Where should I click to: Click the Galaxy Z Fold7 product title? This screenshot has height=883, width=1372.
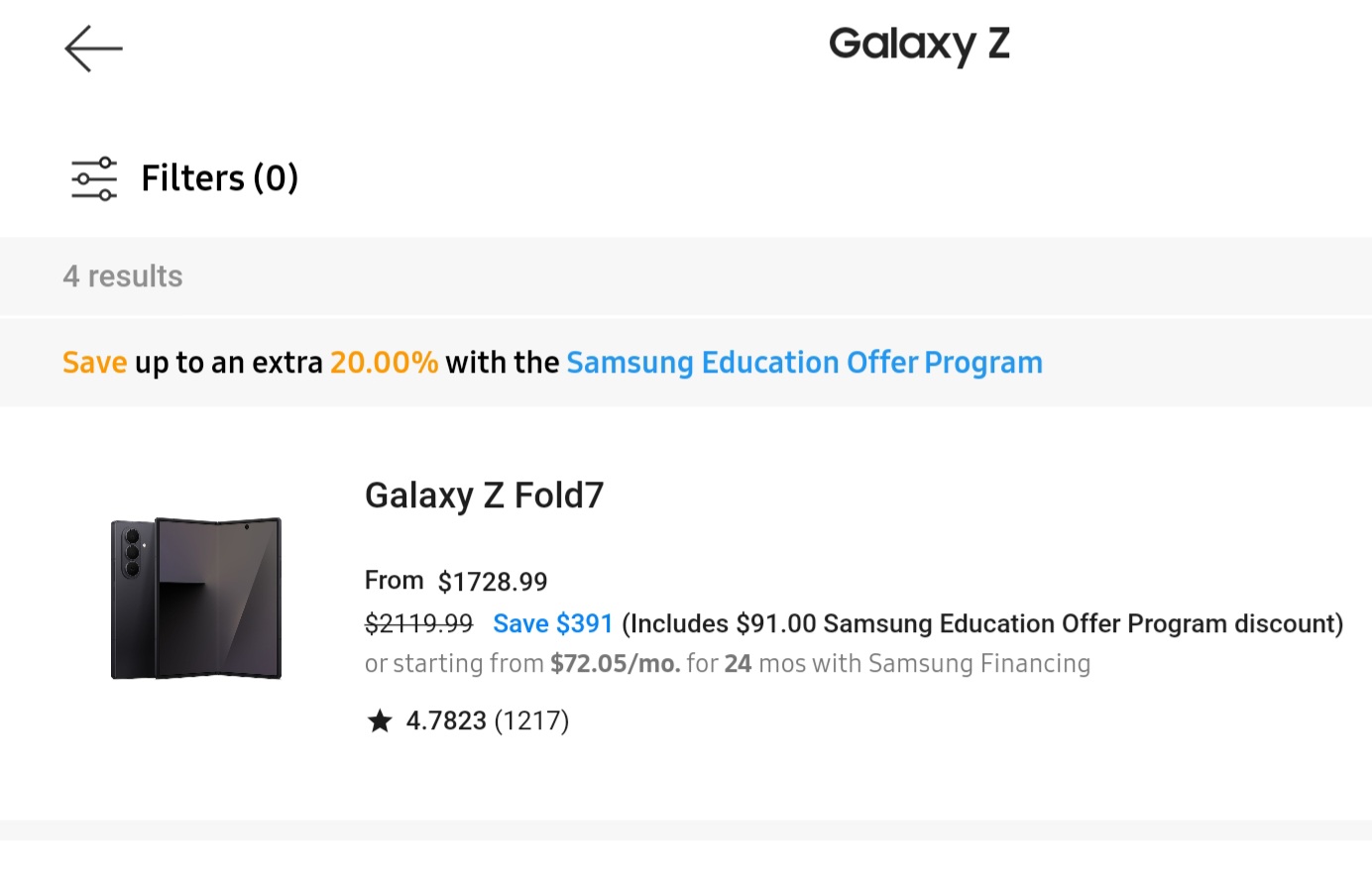[484, 495]
